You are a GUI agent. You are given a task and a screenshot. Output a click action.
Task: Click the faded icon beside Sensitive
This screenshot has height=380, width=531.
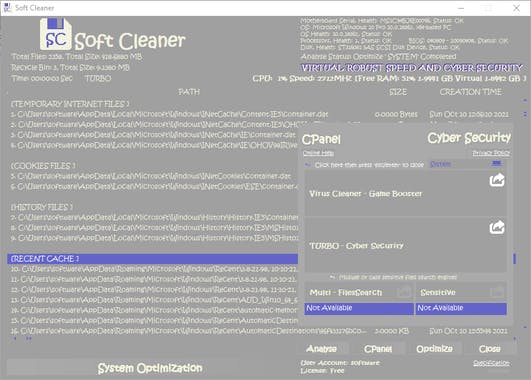pyautogui.click(x=497, y=292)
